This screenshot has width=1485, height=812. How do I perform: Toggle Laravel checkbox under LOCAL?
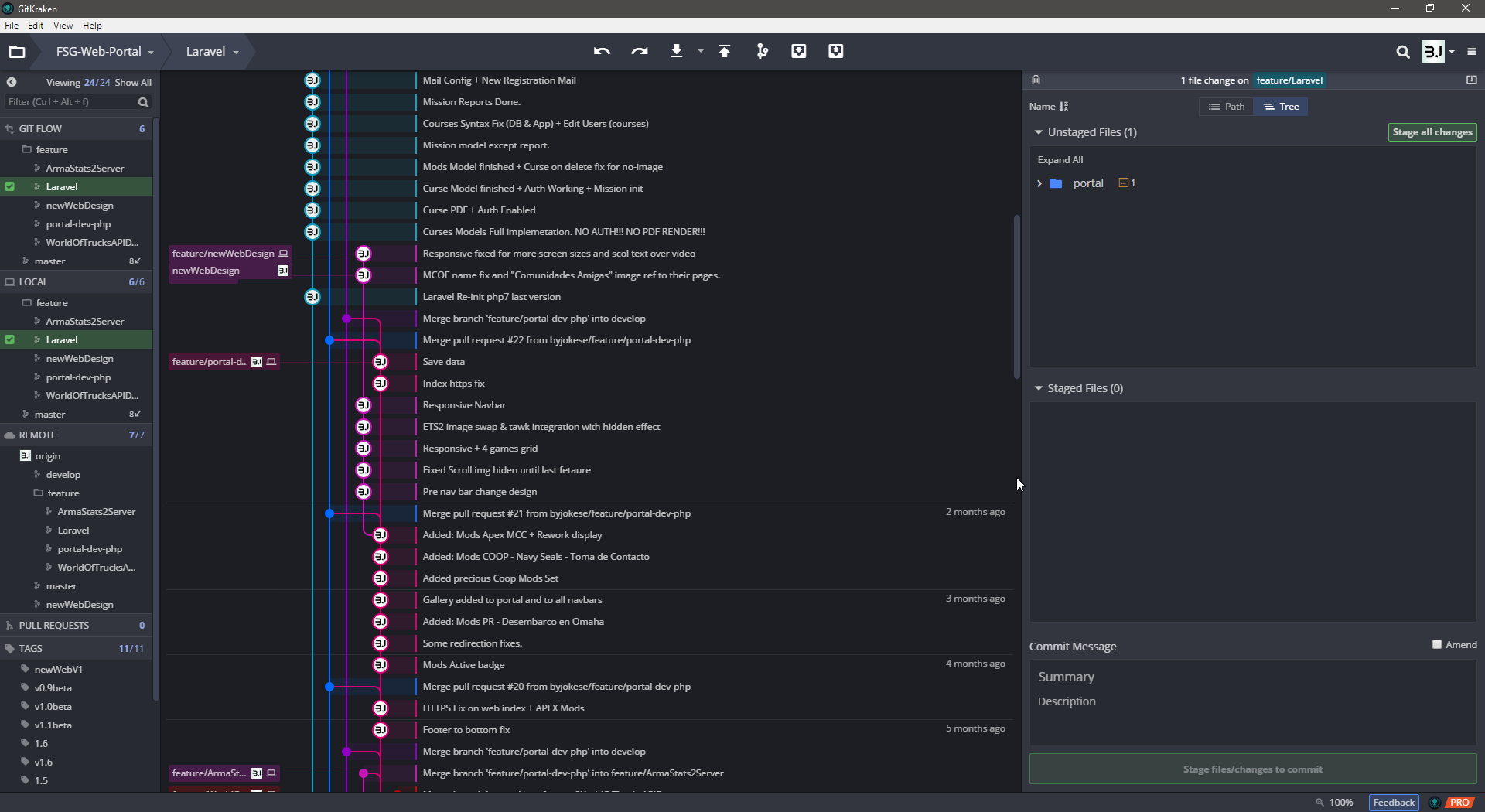[x=9, y=339]
